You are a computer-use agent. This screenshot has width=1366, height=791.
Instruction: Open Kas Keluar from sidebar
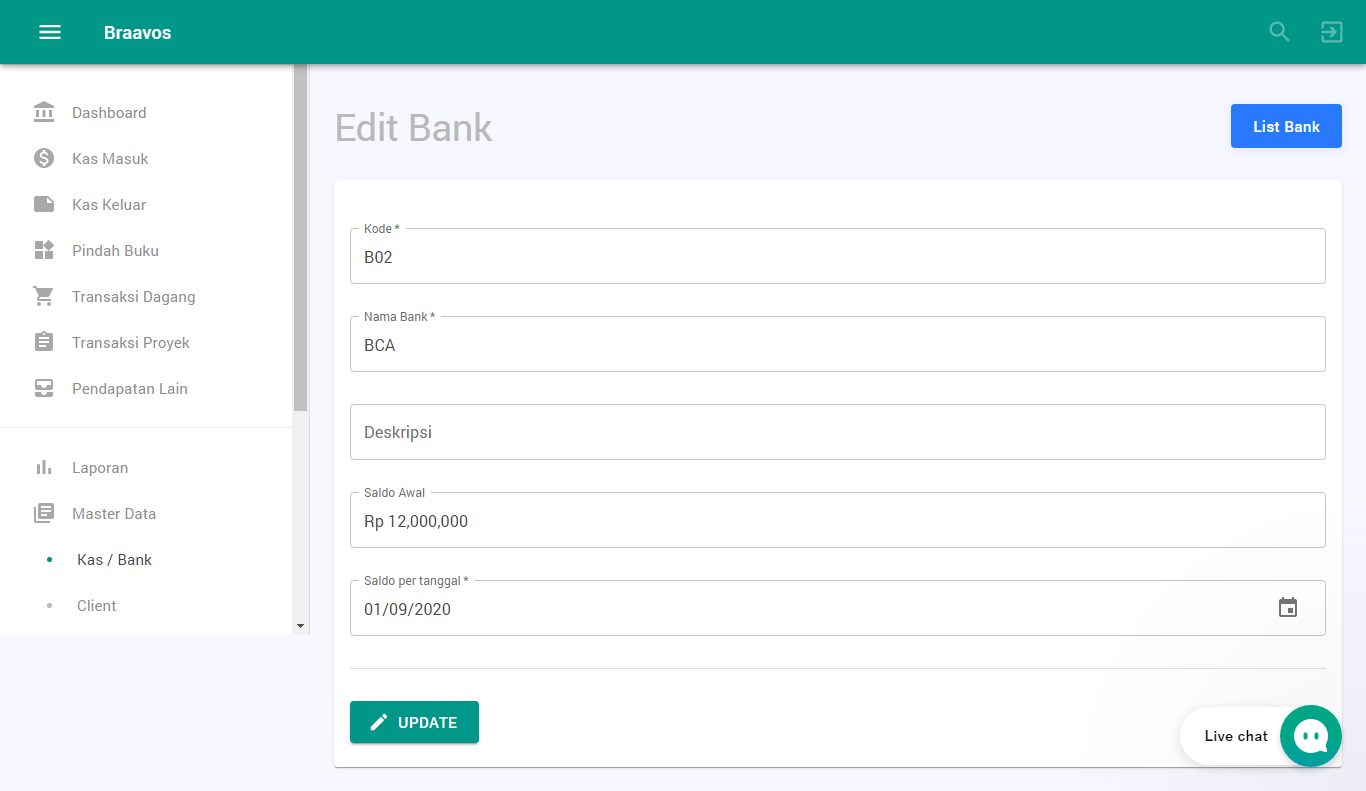[x=108, y=205]
